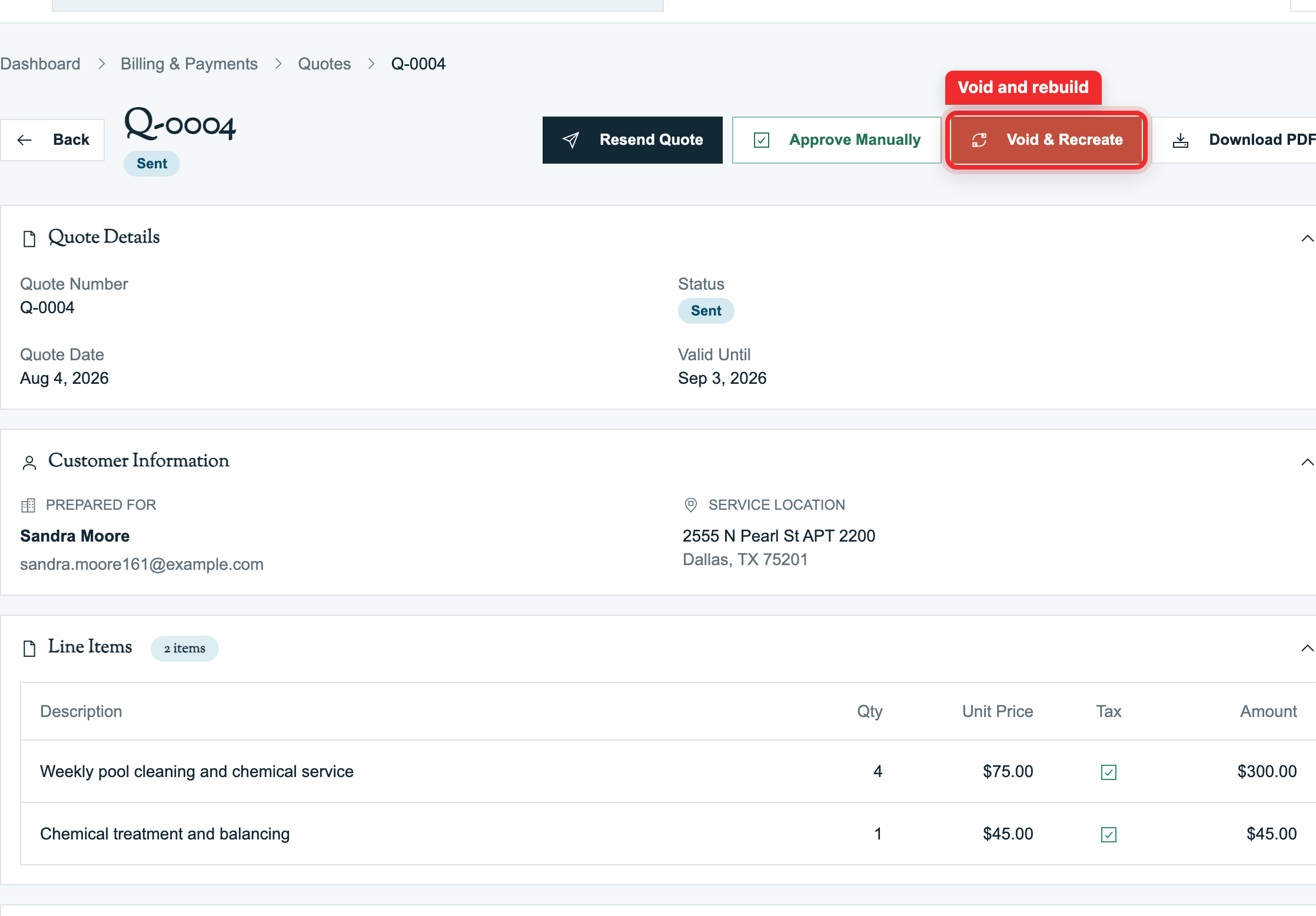This screenshot has height=916, width=1316.
Task: Go to Billing & Payments breadcrumb
Action: click(189, 64)
